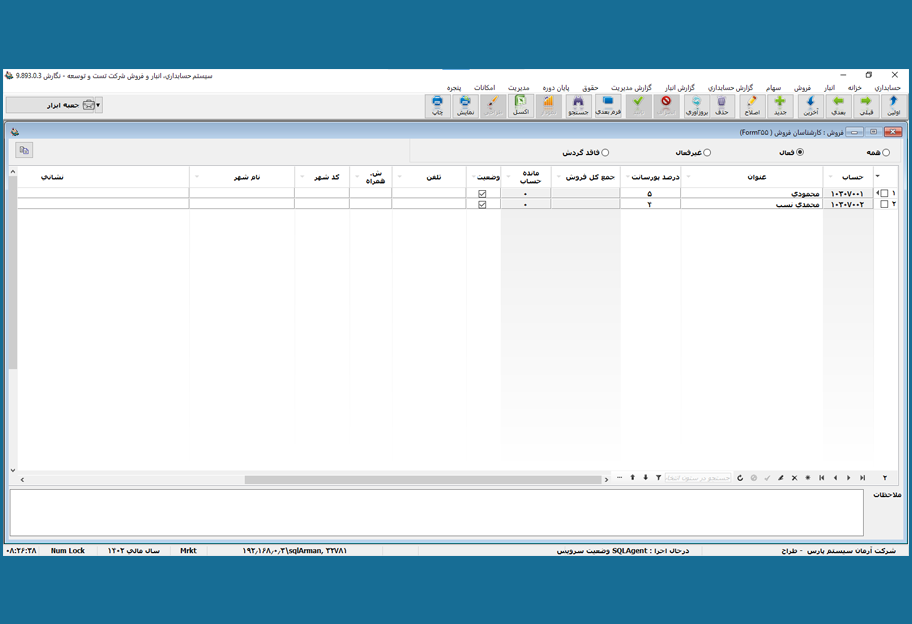The height and width of the screenshot is (624, 912).
Task: Open next form with فرم بعدي icon
Action: point(608,106)
